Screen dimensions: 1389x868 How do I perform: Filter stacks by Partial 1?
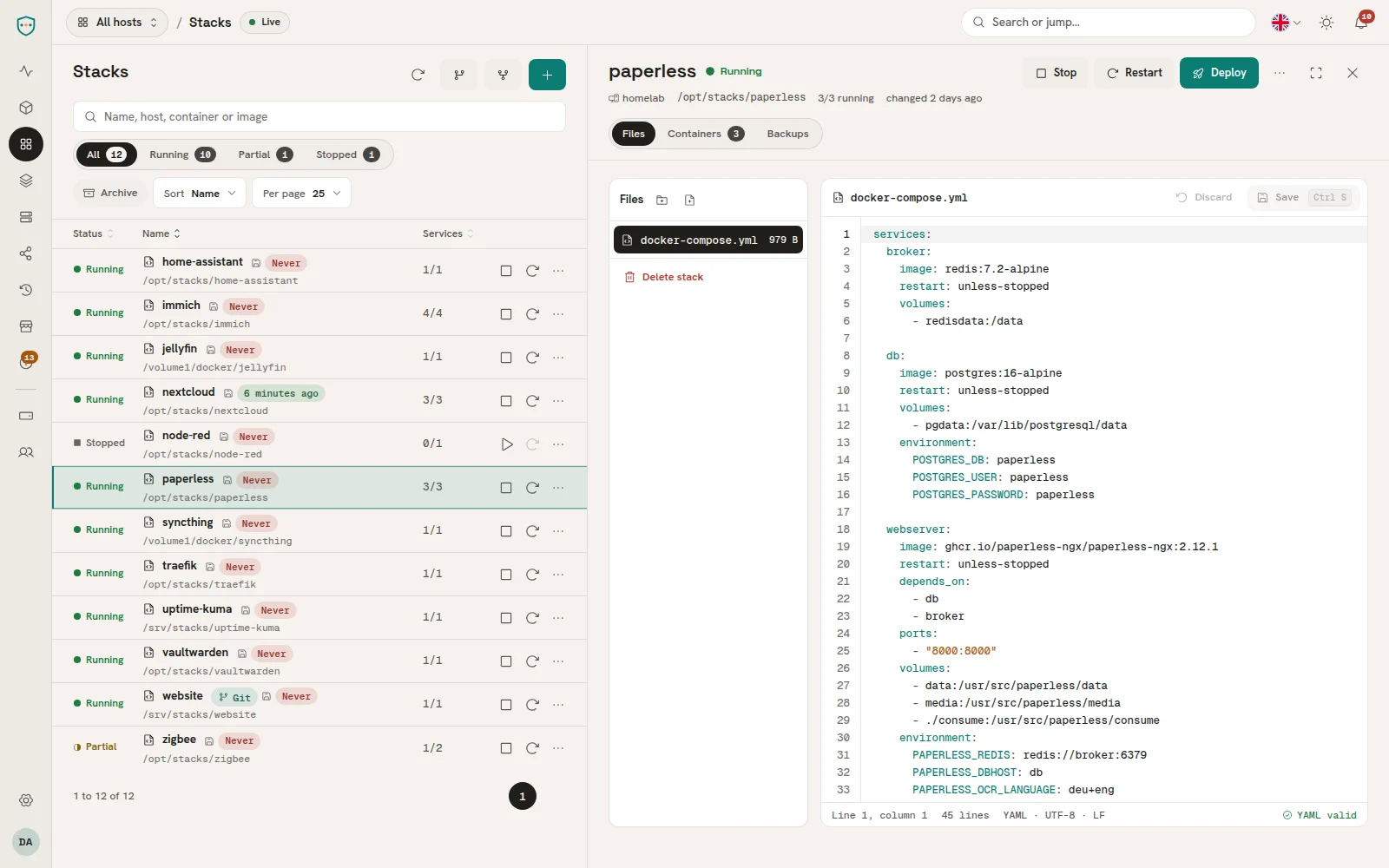[265, 155]
